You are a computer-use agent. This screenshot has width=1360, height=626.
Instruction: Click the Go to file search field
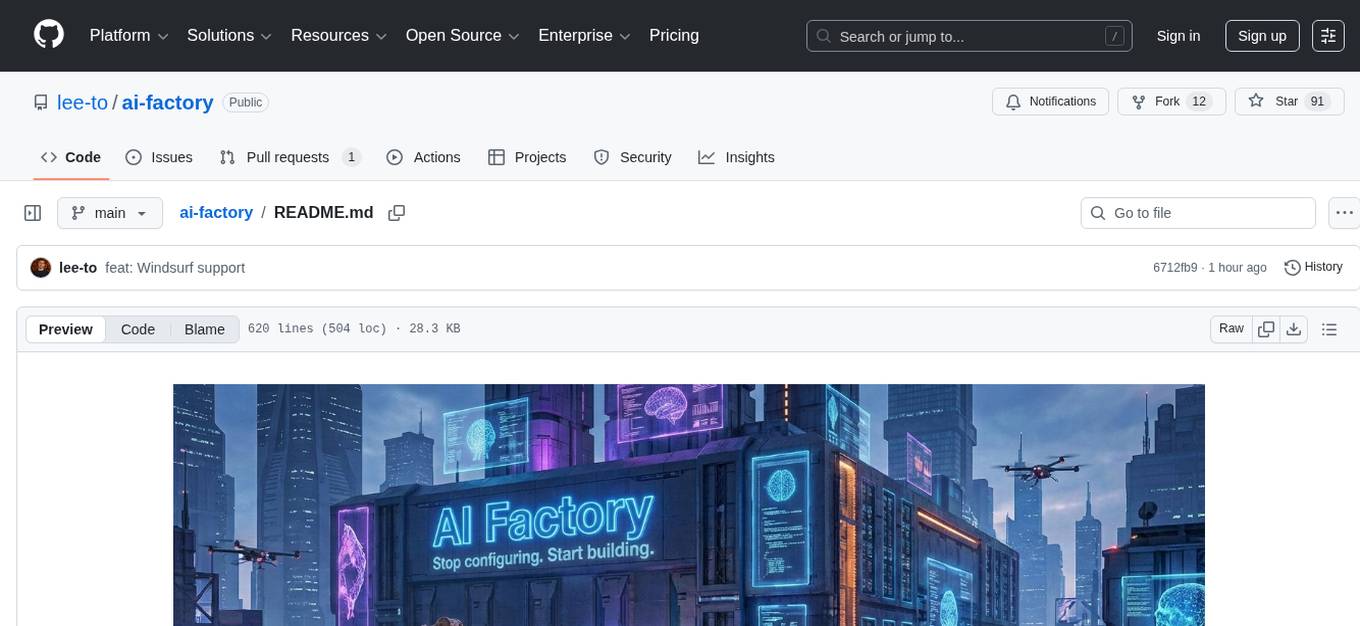click(1197, 212)
